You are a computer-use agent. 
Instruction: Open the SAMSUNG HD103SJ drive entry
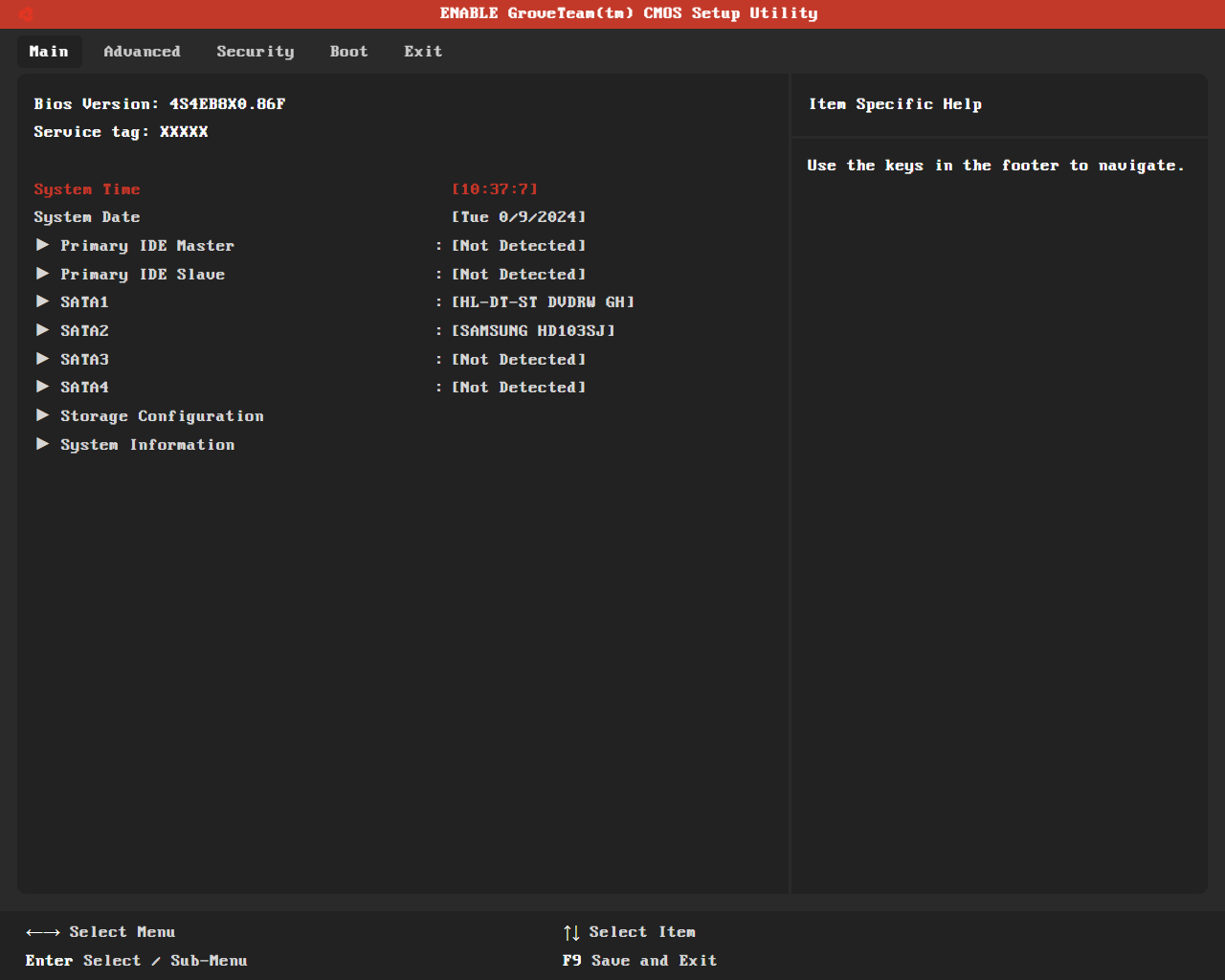pyautogui.click(x=533, y=331)
